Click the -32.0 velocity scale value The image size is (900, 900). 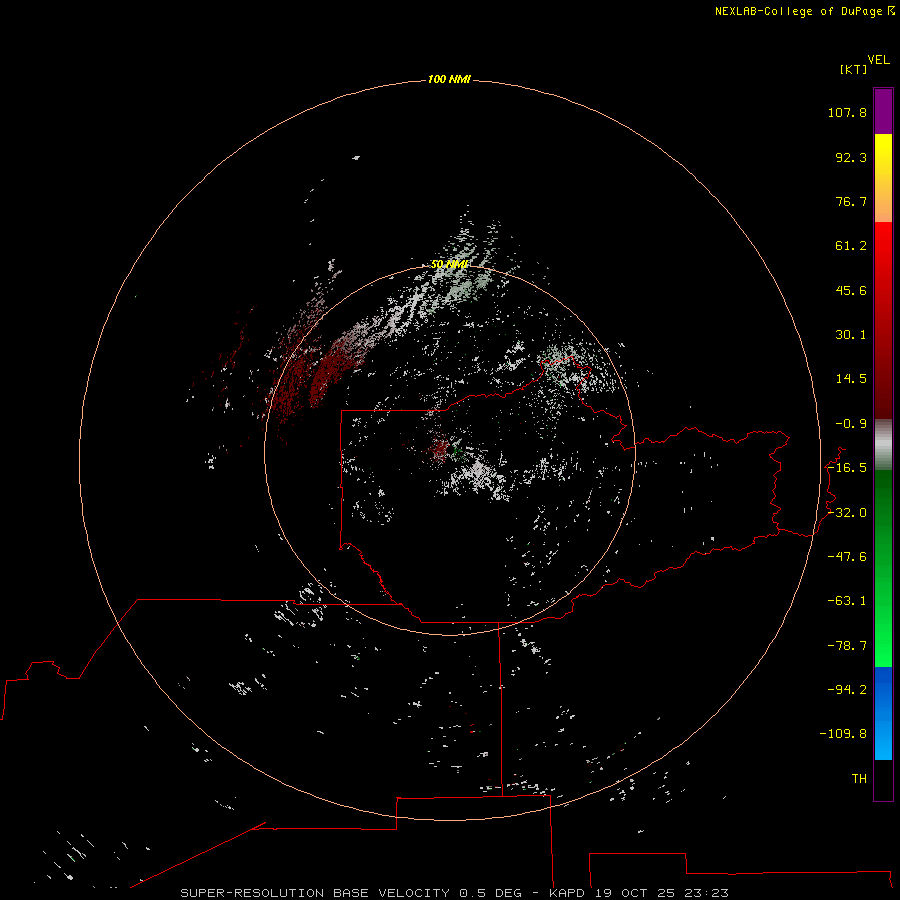(x=847, y=513)
